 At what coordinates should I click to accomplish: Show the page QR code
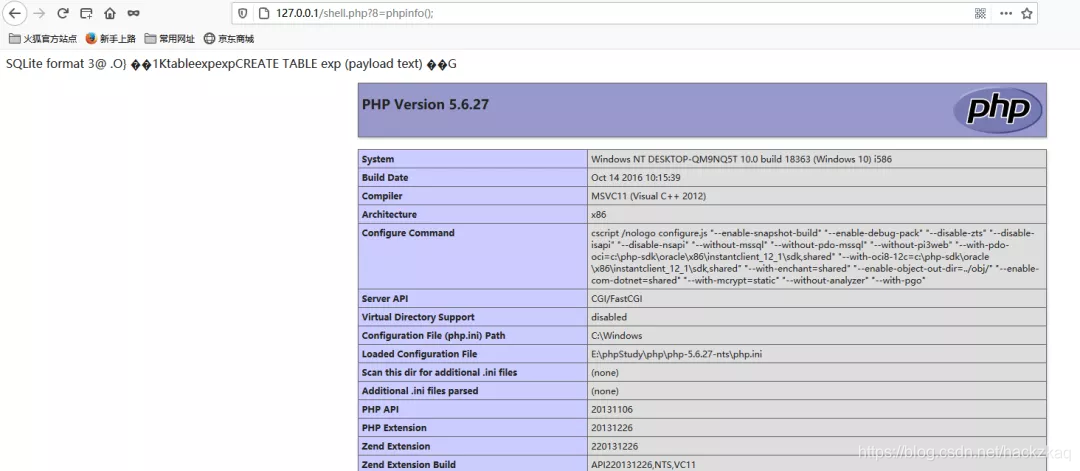(x=980, y=13)
